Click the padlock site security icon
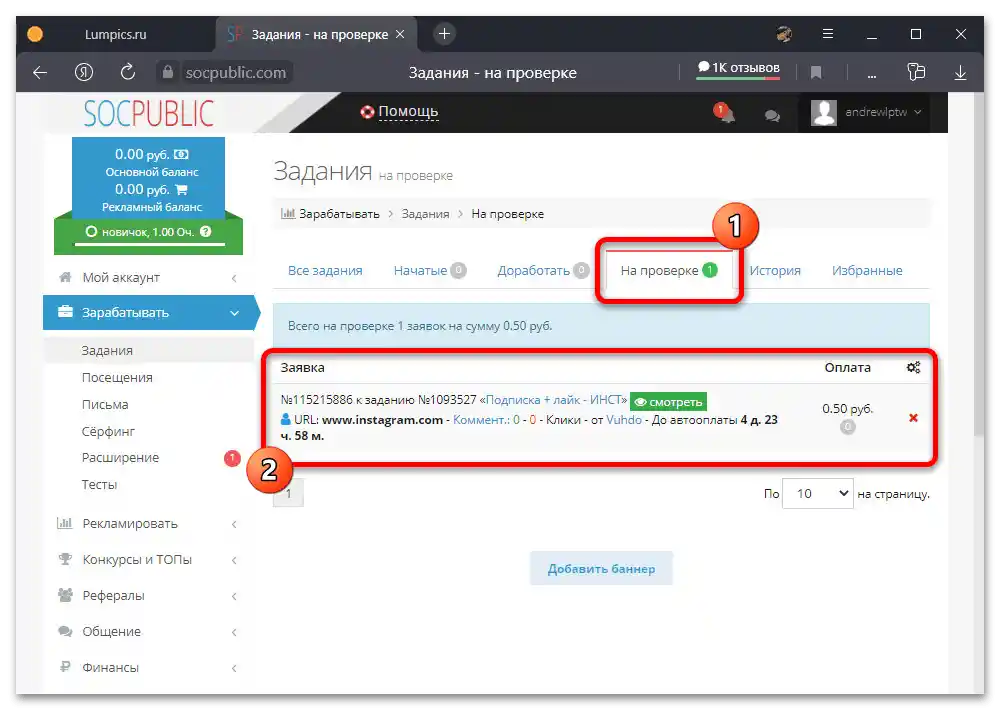Image resolution: width=1000 pixels, height=710 pixels. pyautogui.click(x=168, y=72)
